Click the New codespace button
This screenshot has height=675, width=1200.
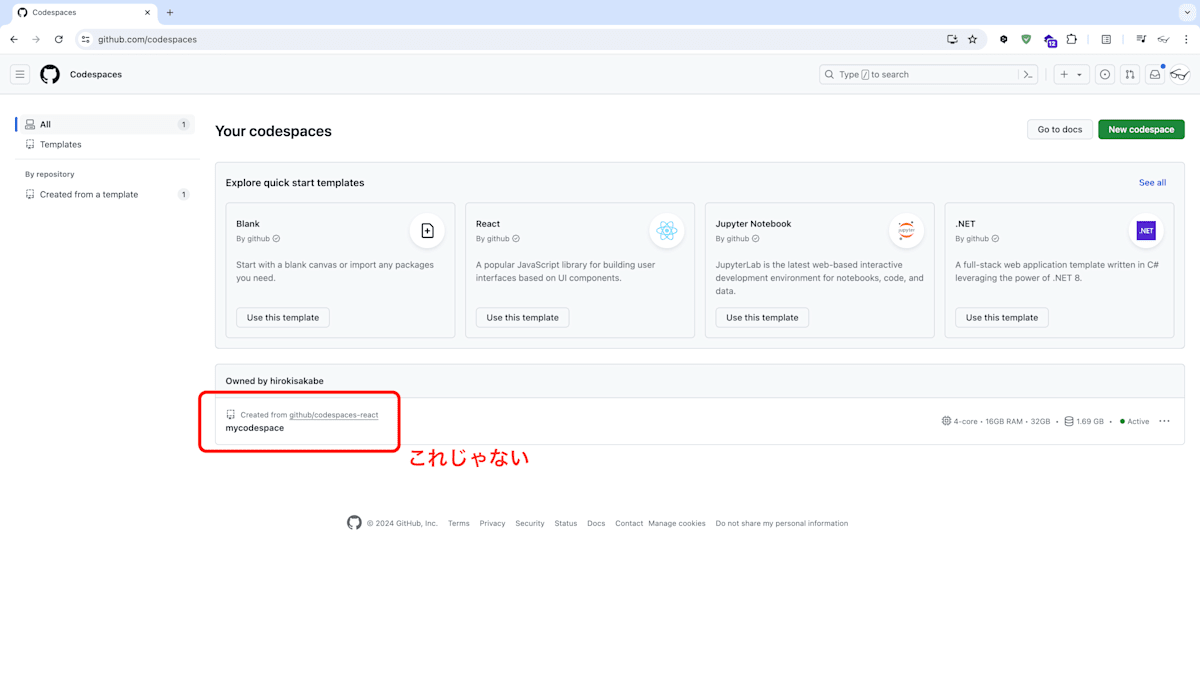coord(1141,129)
